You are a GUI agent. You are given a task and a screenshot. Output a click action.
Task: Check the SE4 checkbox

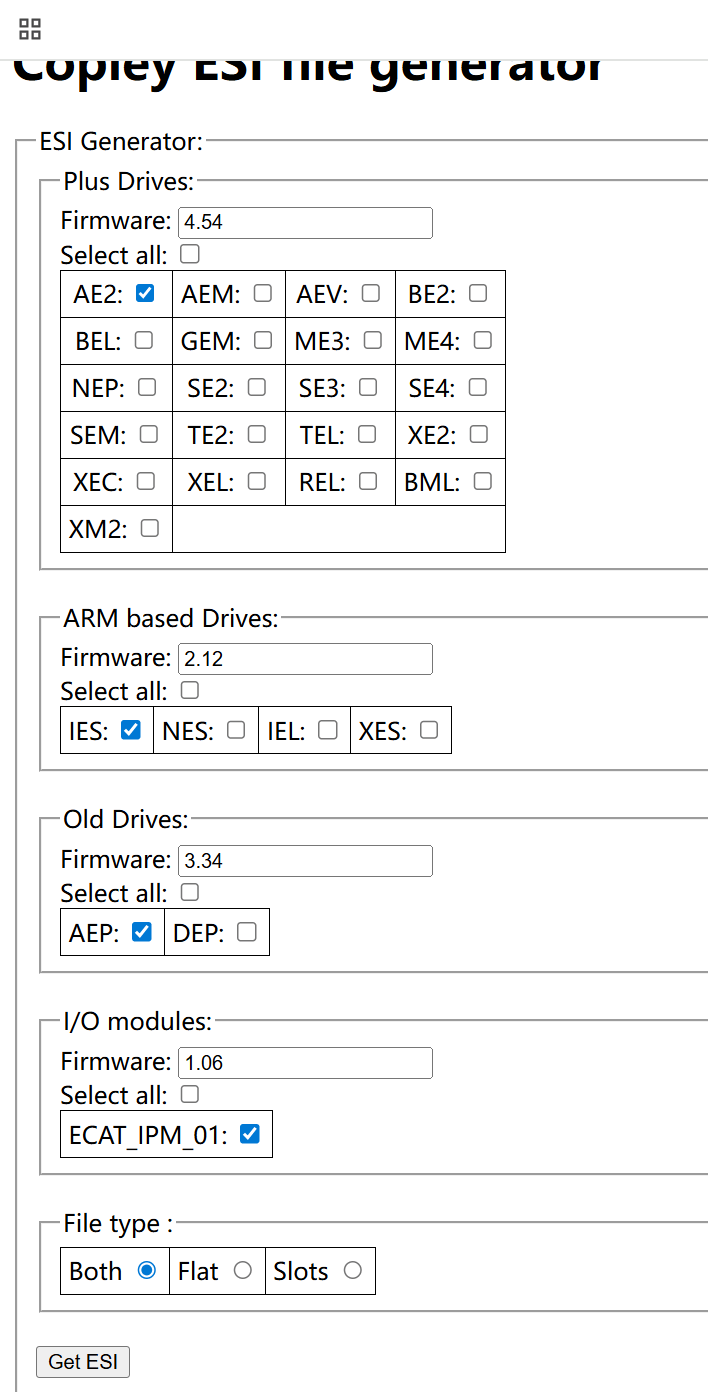coord(478,387)
